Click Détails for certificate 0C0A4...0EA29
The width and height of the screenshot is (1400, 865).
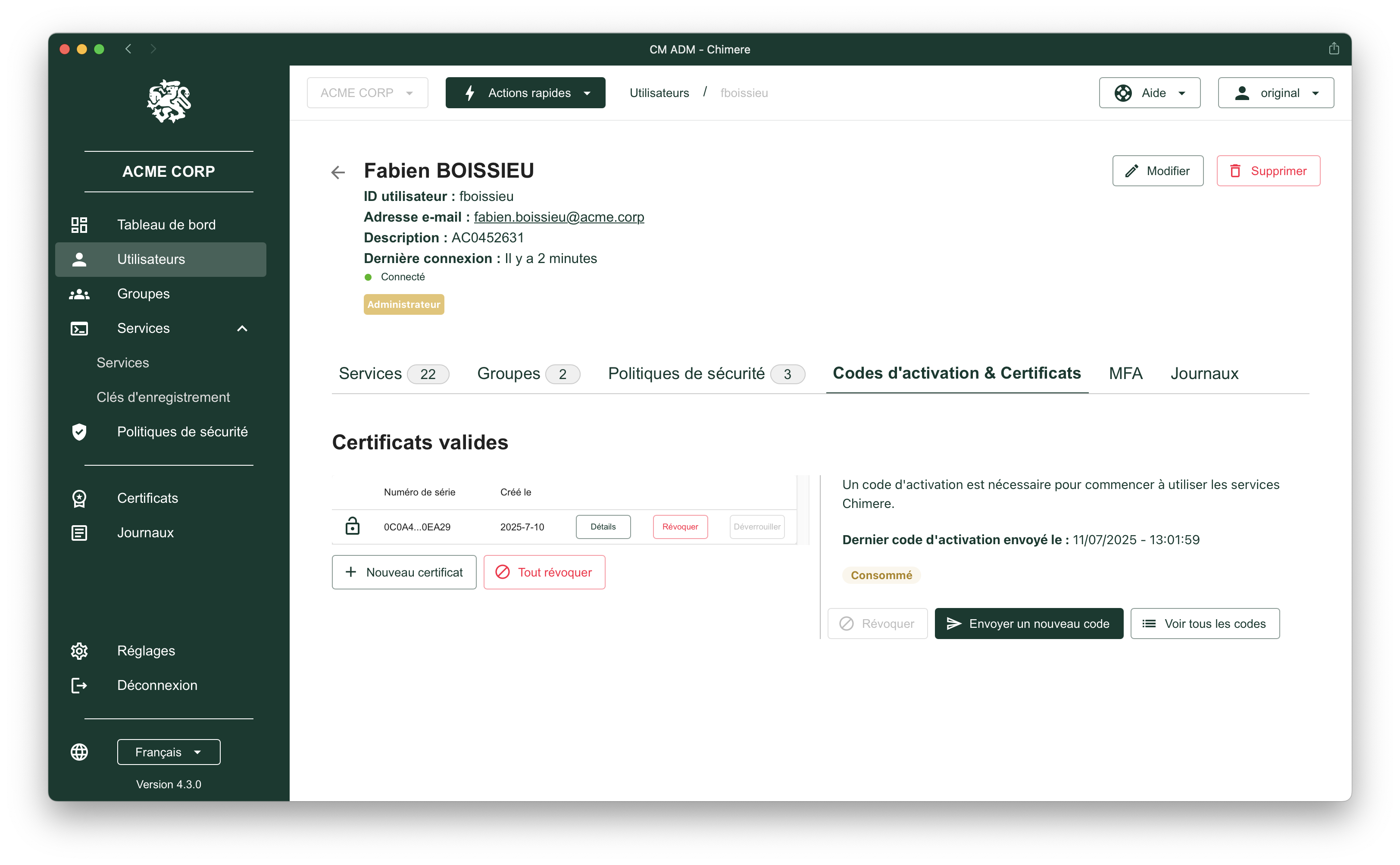coord(603,527)
